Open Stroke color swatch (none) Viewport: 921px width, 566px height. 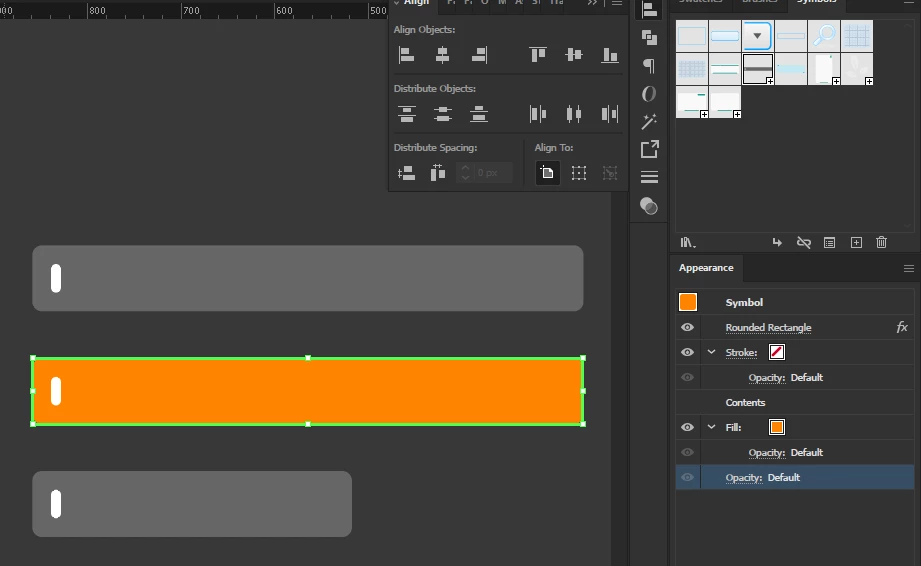coord(777,352)
